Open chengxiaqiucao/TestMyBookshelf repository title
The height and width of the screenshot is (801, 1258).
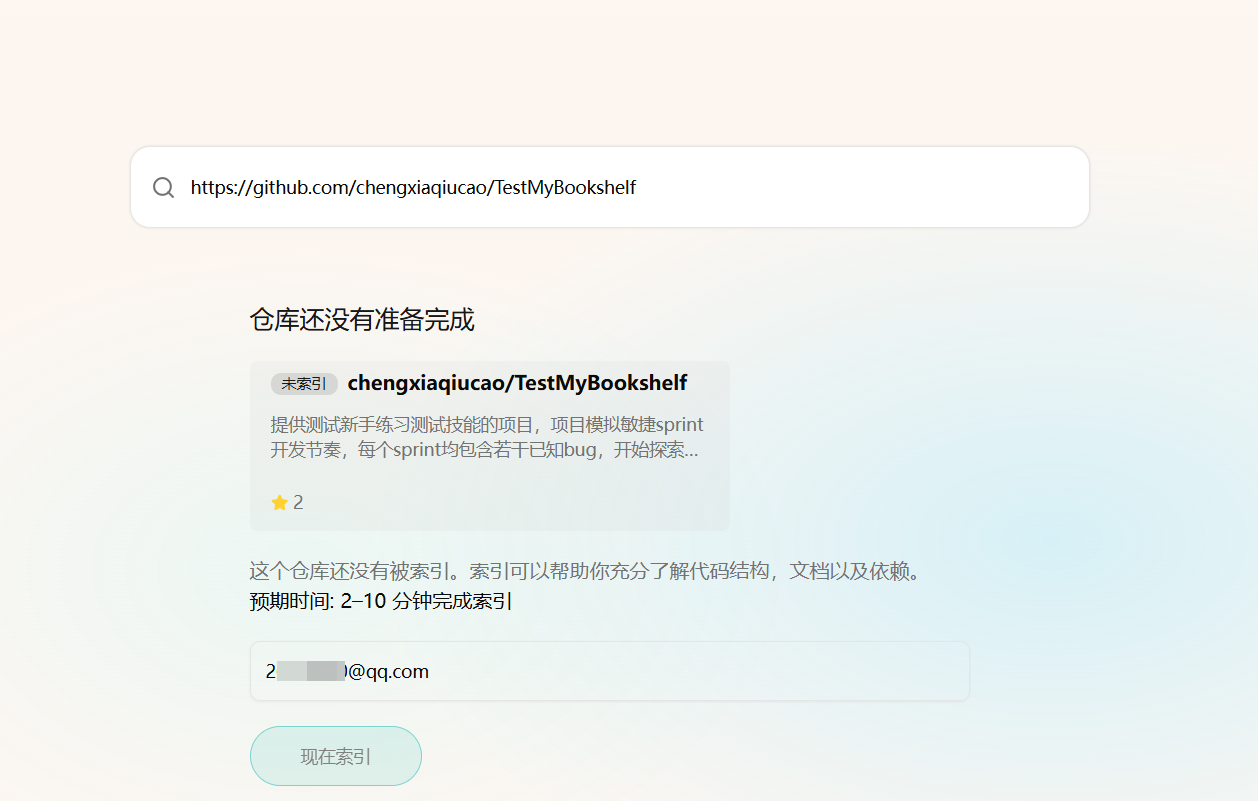pyautogui.click(x=517, y=383)
